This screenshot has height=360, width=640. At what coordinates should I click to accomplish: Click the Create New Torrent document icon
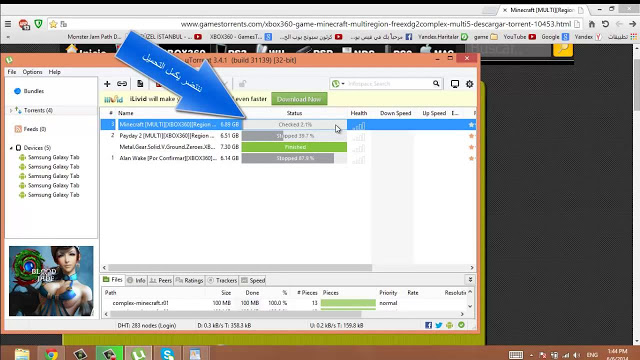[x=140, y=84]
